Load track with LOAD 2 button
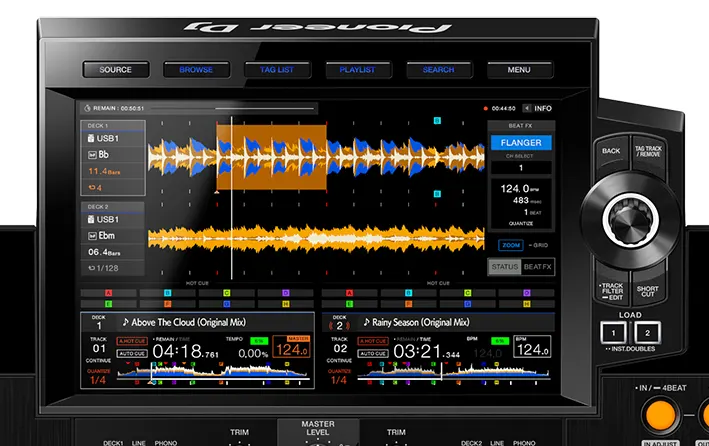 (648, 333)
